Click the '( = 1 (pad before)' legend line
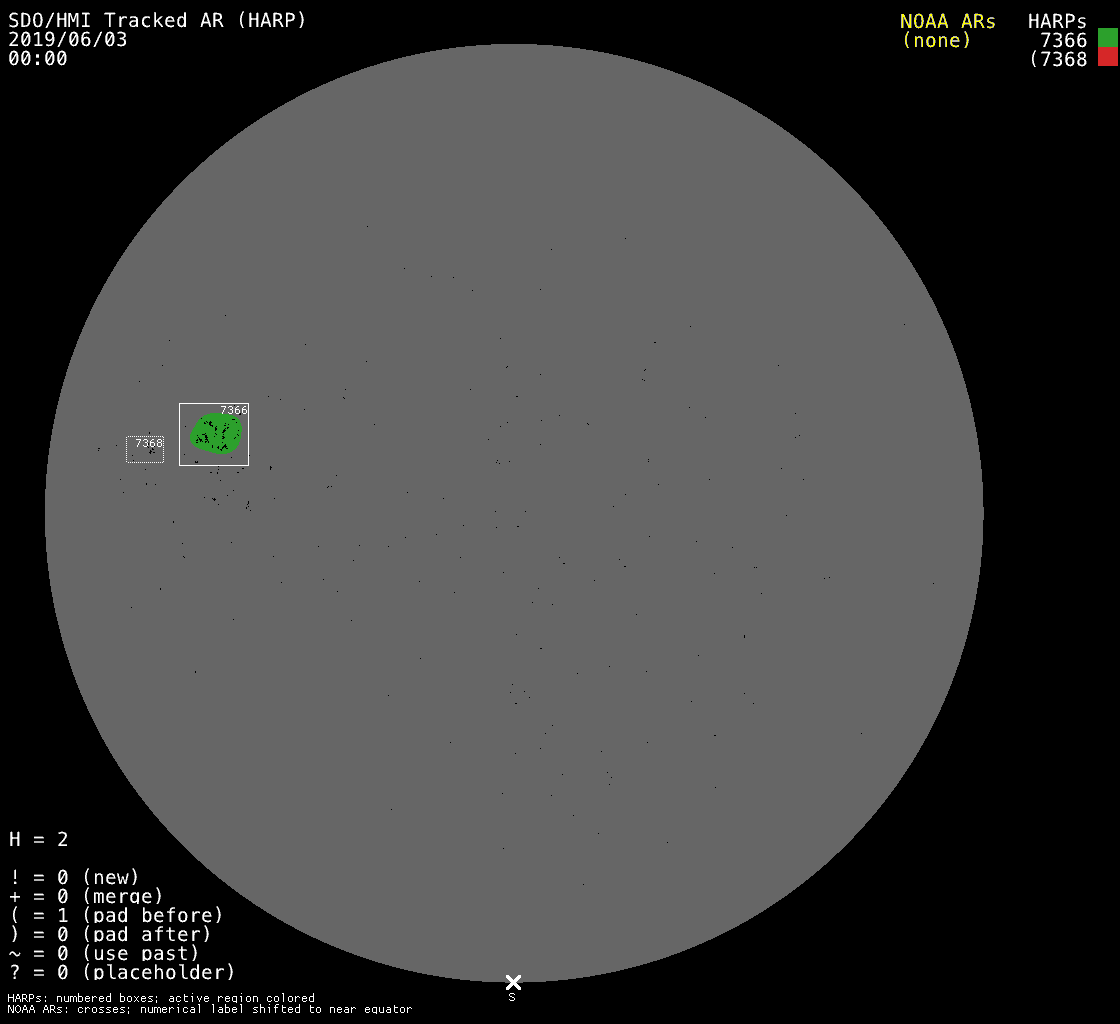Viewport: 1120px width, 1024px height. point(116,915)
